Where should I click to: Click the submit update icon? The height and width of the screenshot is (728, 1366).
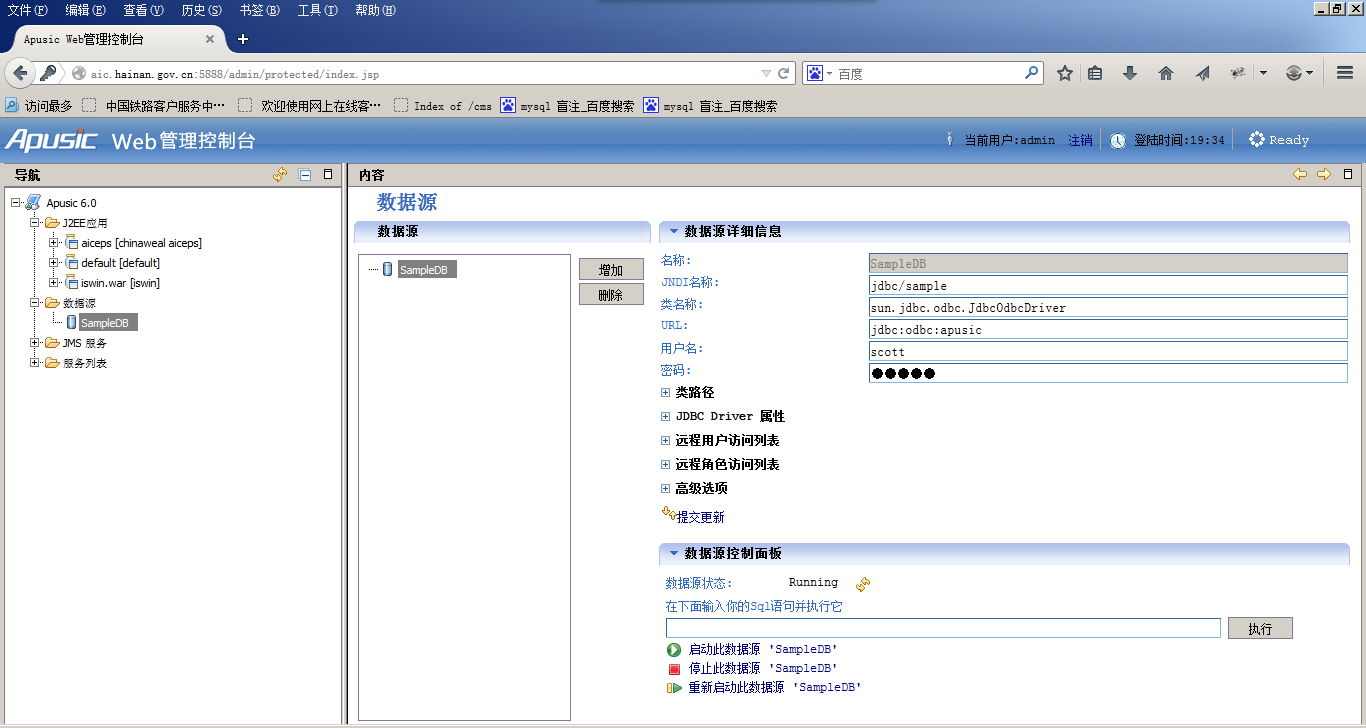click(669, 514)
